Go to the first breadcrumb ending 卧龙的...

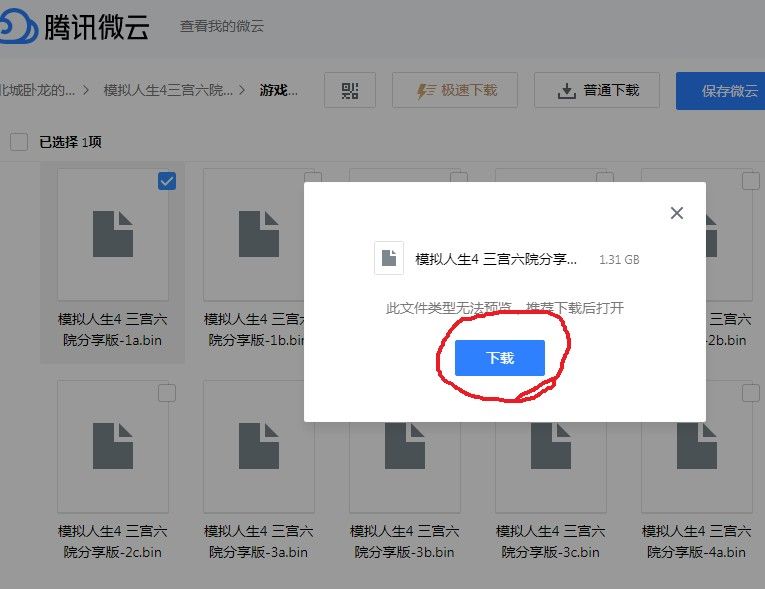tap(38, 90)
